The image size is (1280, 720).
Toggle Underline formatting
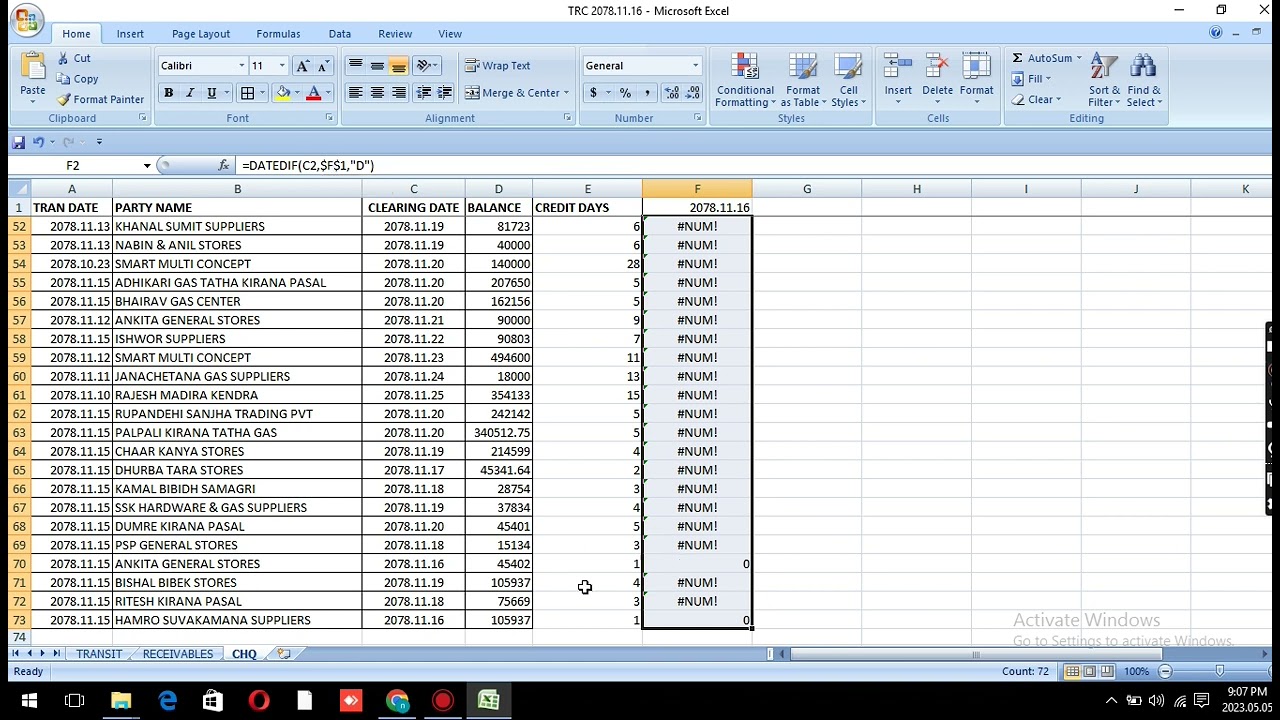click(x=211, y=93)
